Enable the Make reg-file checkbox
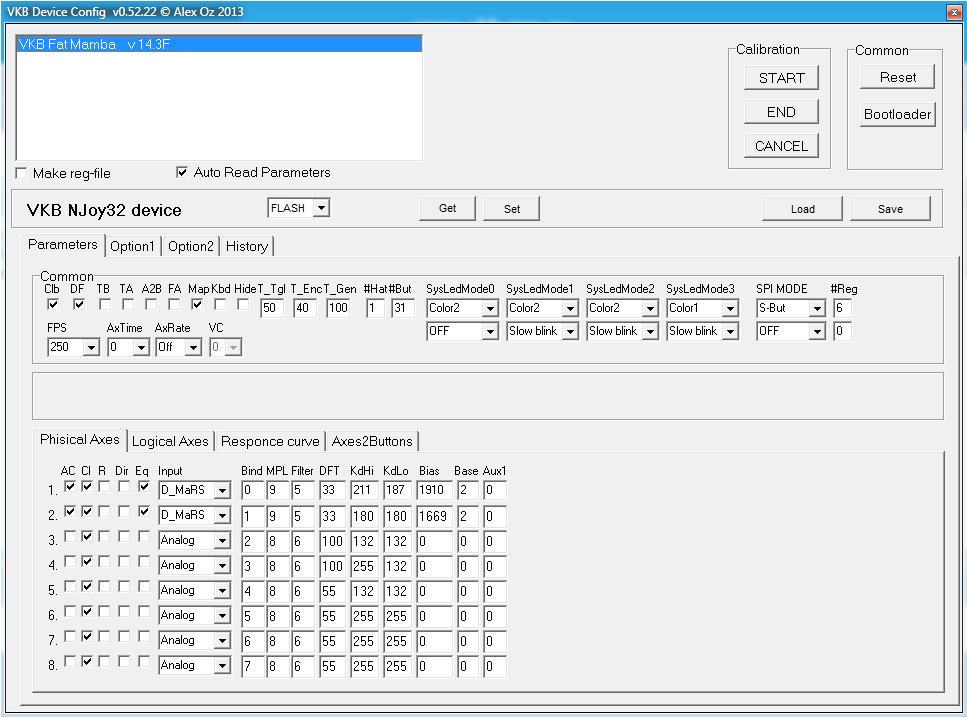Screen dimensions: 967x718 [x=22, y=173]
